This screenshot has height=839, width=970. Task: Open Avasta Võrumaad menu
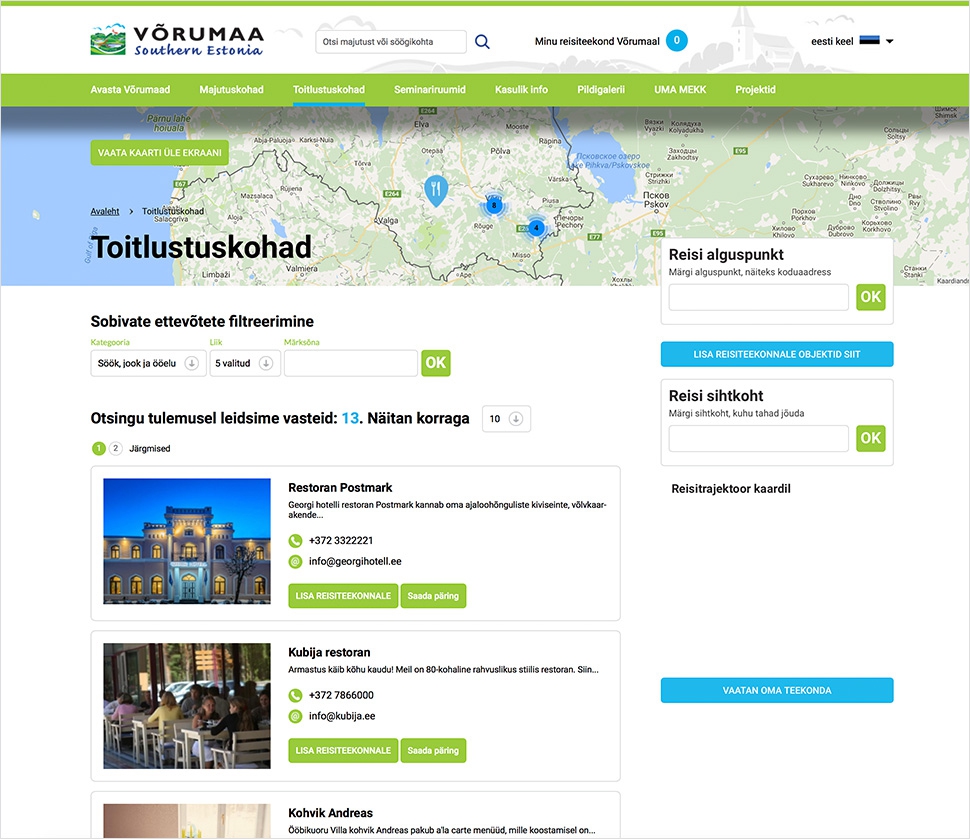(130, 90)
